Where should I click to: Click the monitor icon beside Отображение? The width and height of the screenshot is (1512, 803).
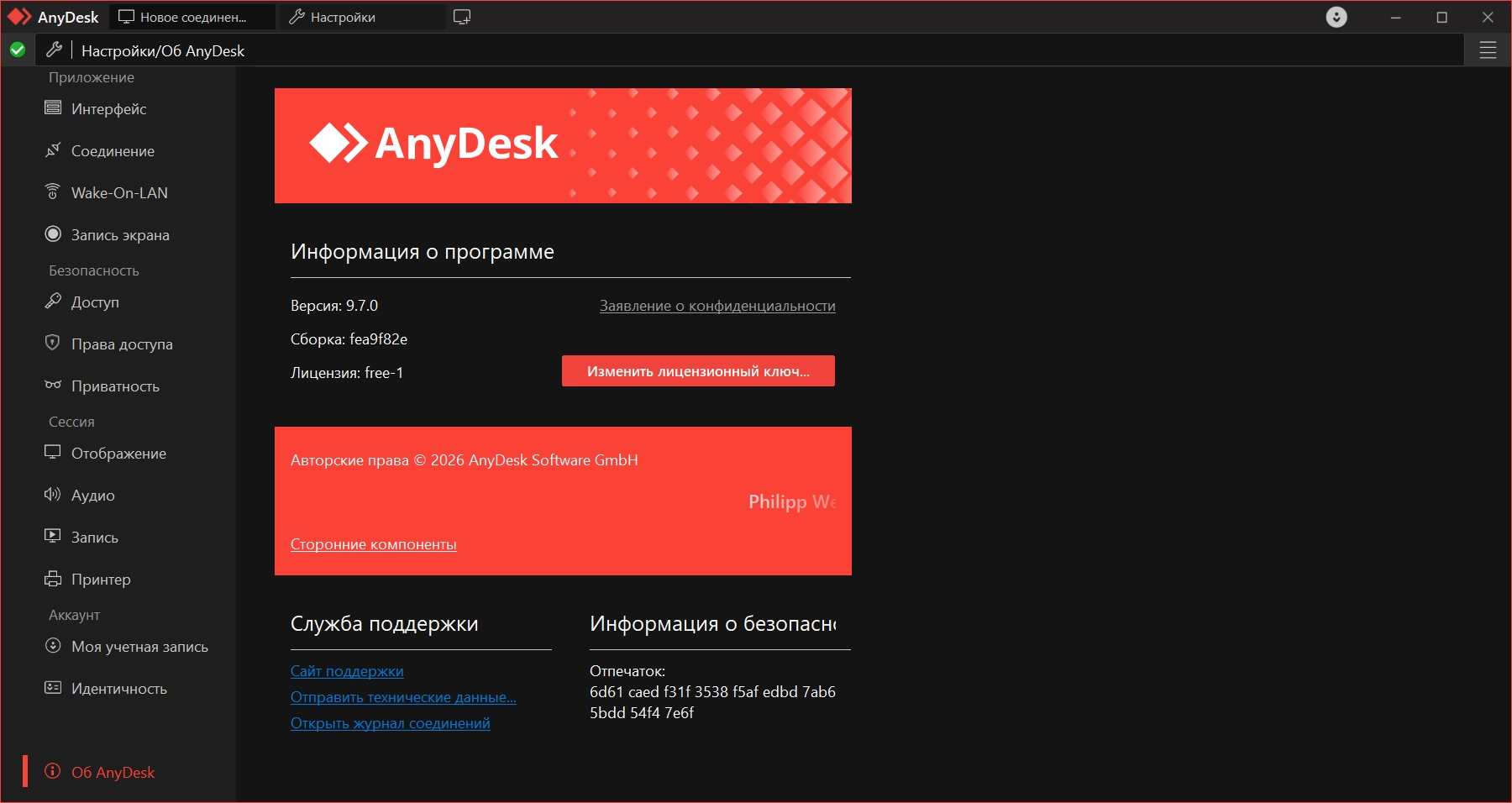pyautogui.click(x=53, y=452)
